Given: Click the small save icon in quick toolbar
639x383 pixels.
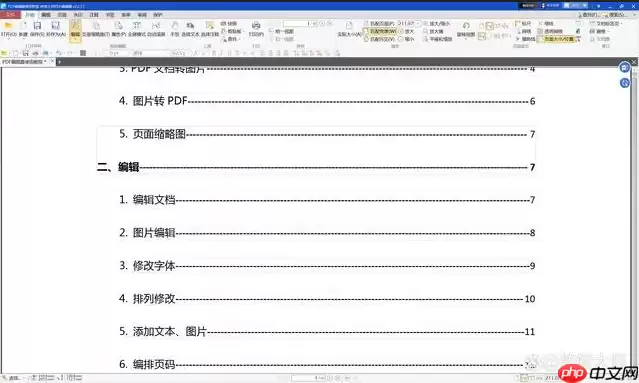Looking at the screenshot, I should [25, 53].
